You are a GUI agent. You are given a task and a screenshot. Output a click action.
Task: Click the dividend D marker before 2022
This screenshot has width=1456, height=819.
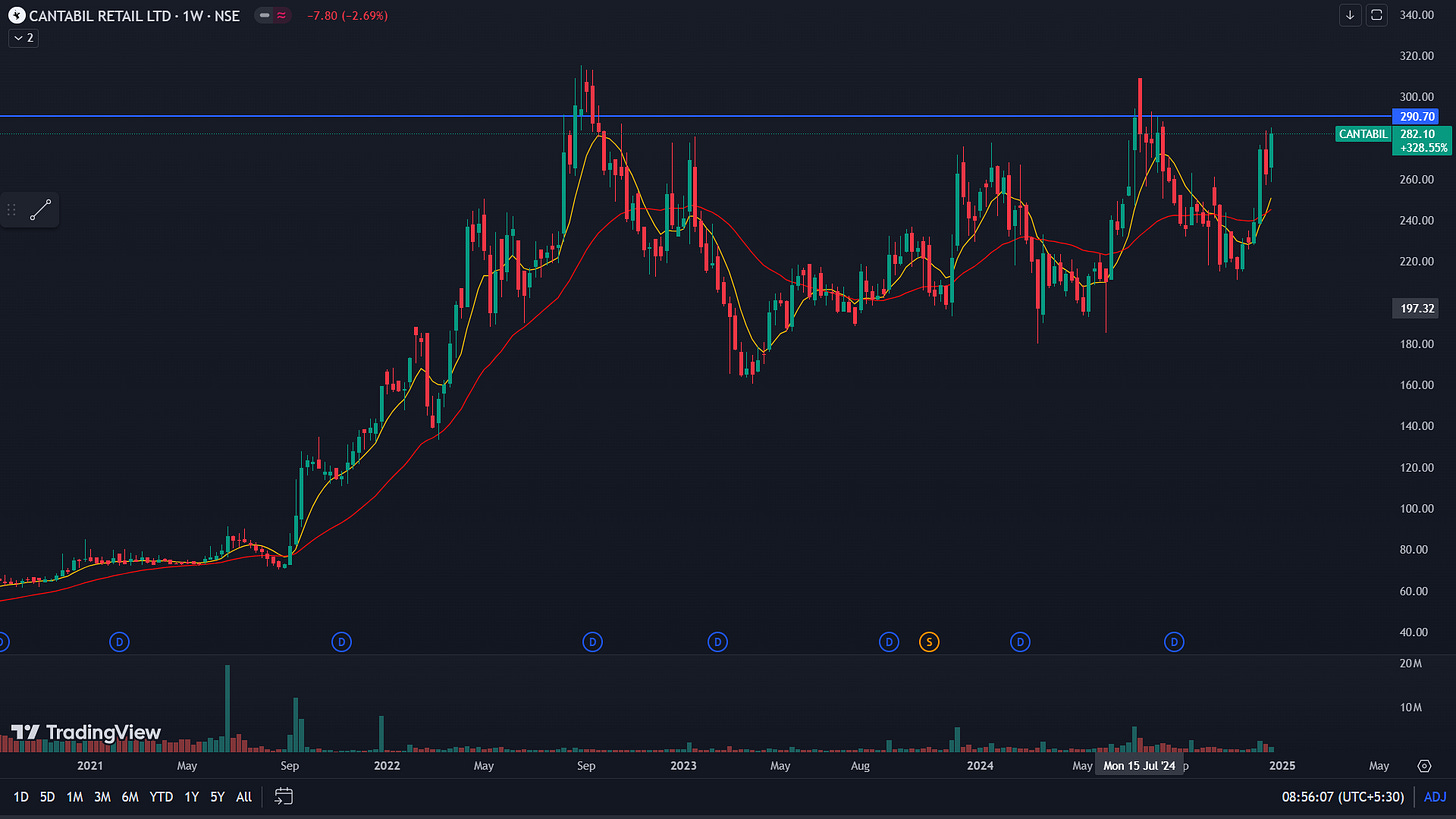click(341, 641)
